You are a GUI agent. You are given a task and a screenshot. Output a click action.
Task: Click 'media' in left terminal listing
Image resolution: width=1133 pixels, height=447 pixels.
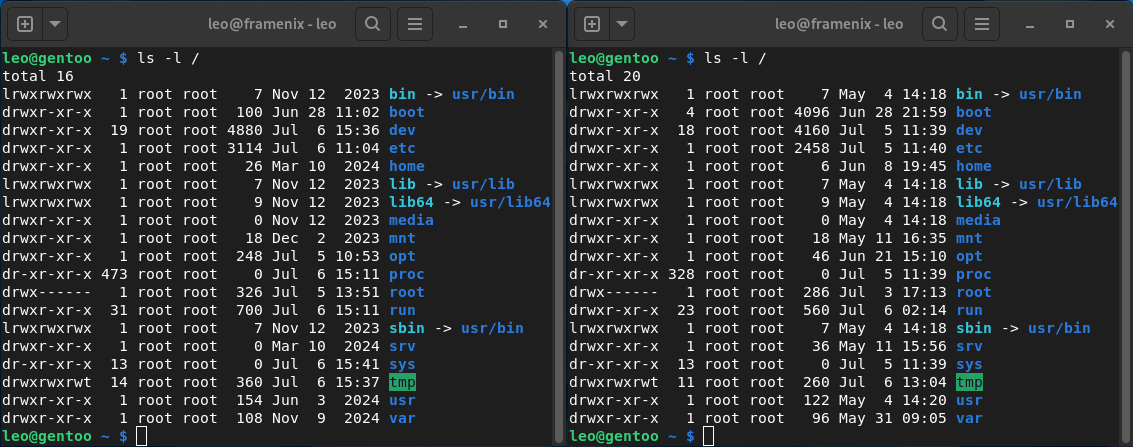click(411, 220)
